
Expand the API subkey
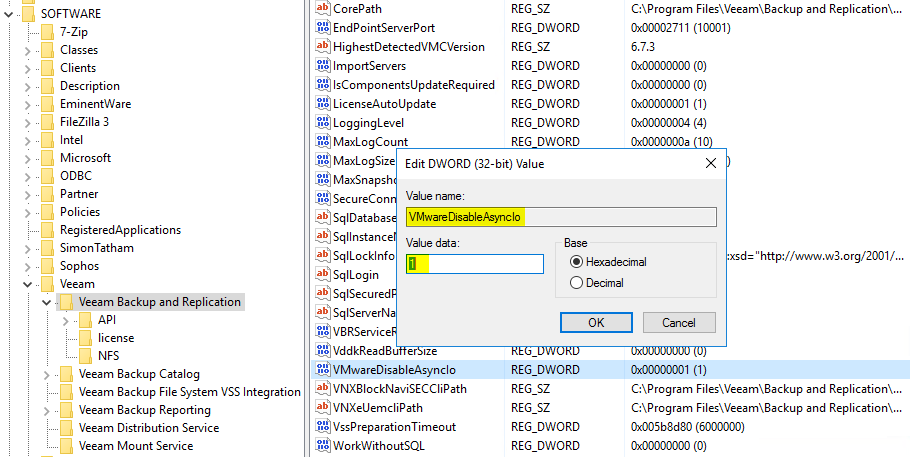tap(66, 321)
